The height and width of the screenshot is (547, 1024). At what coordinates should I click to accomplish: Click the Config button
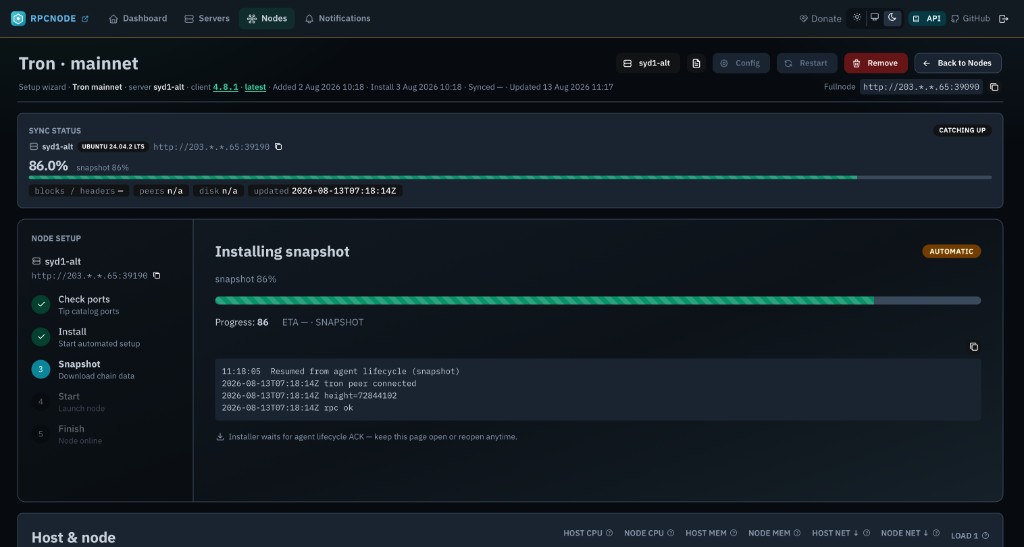pyautogui.click(x=741, y=63)
